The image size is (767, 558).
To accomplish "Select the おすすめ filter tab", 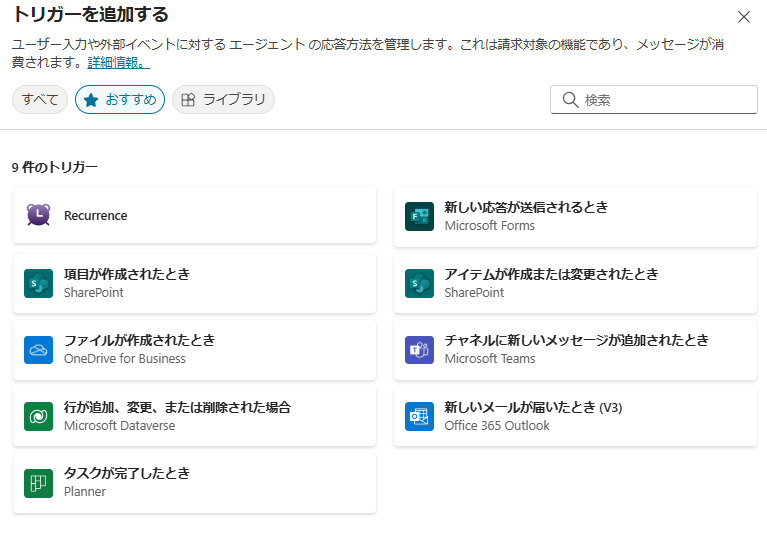I will click(x=120, y=100).
